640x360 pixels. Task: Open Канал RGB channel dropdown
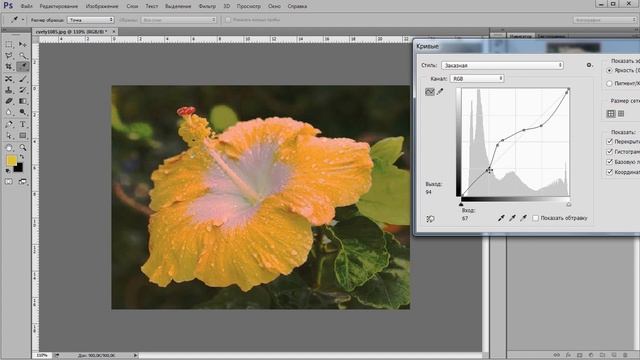[x=477, y=78]
